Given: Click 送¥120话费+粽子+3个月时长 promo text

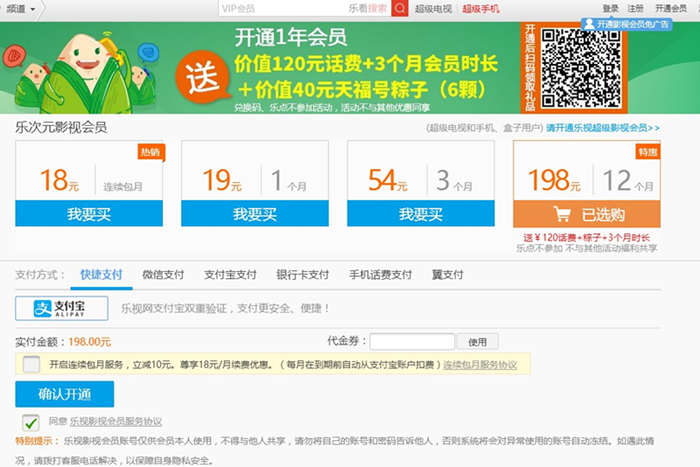Looking at the screenshot, I should tap(586, 238).
